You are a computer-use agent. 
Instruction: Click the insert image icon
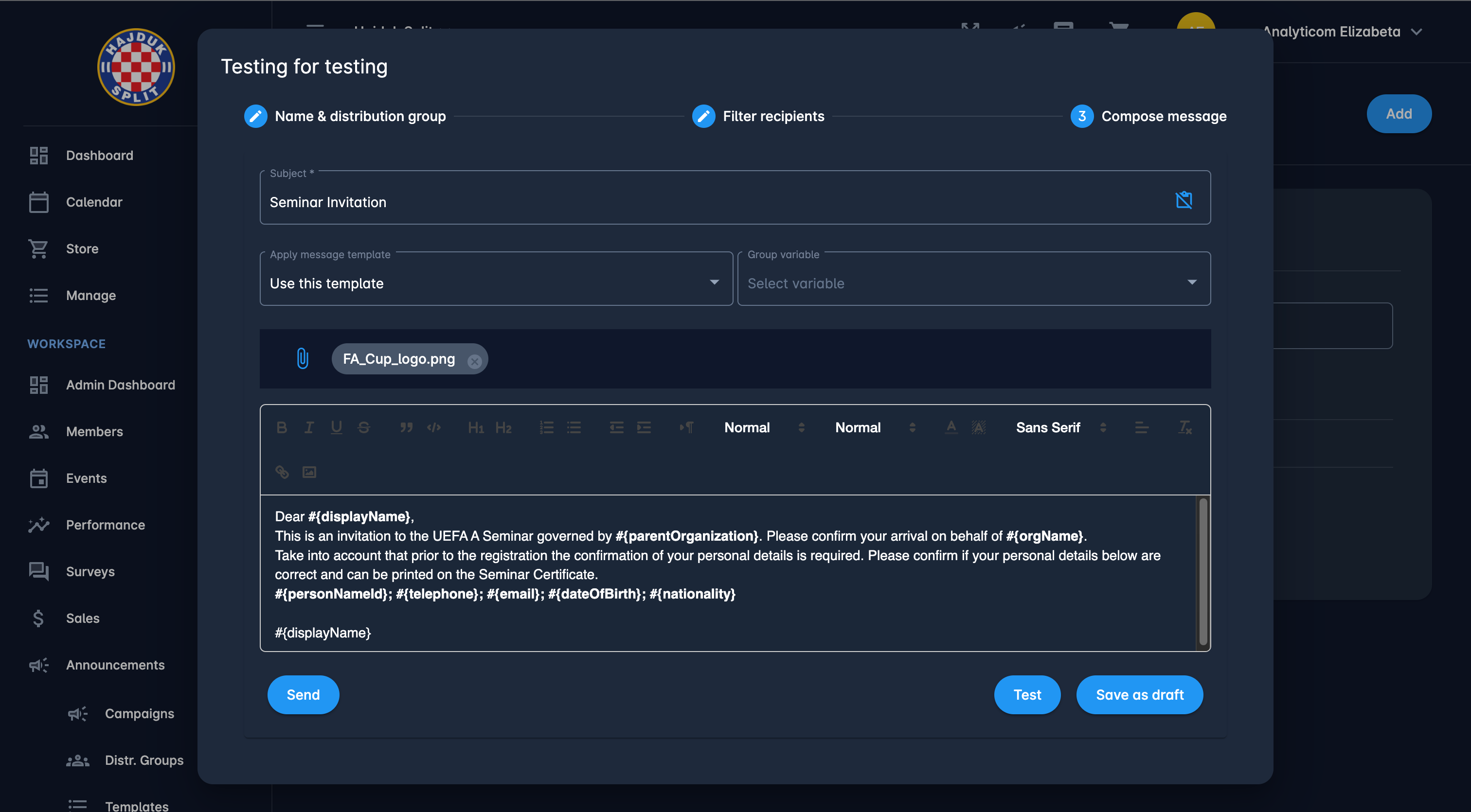point(309,472)
